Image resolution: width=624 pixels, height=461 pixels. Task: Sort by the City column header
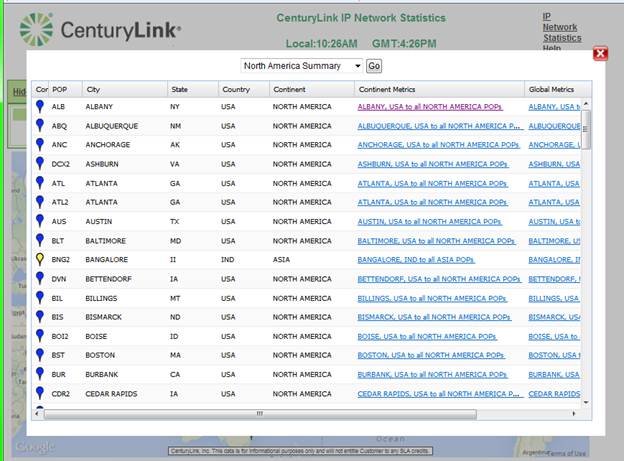(x=125, y=90)
